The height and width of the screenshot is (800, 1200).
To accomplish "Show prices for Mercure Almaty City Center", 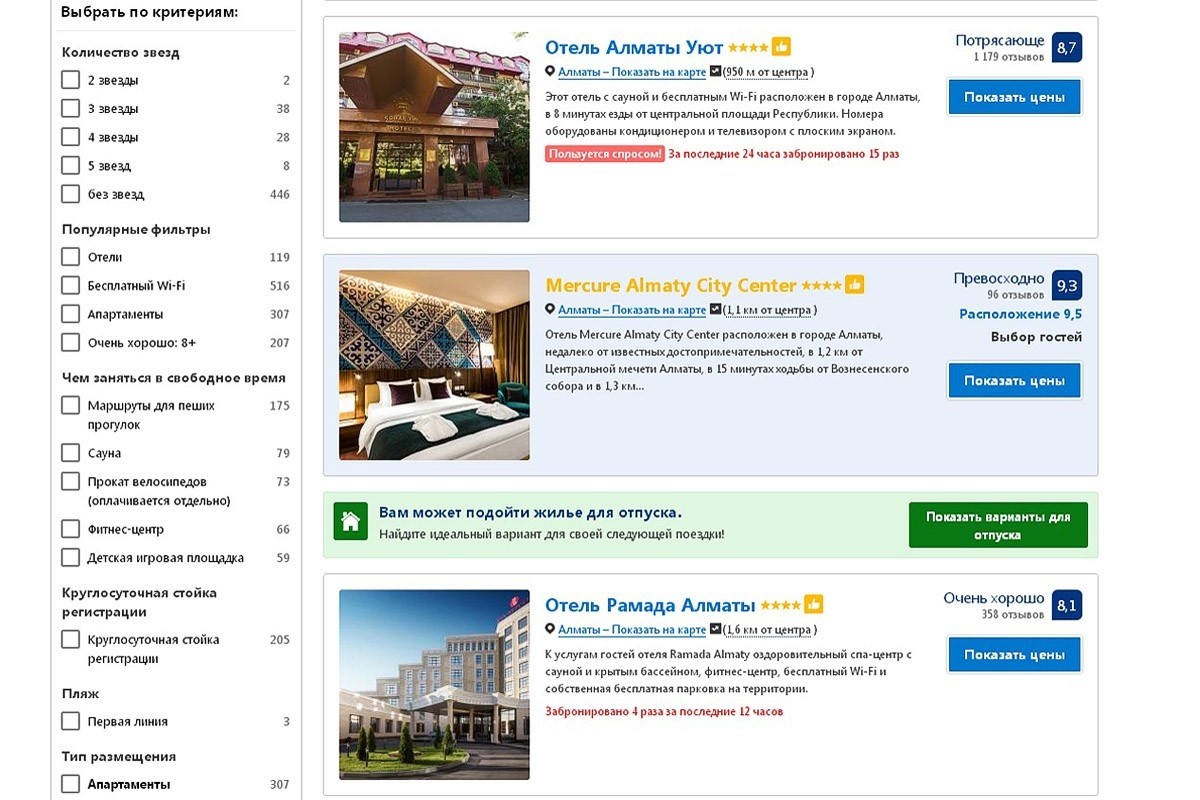I will click(x=1014, y=380).
